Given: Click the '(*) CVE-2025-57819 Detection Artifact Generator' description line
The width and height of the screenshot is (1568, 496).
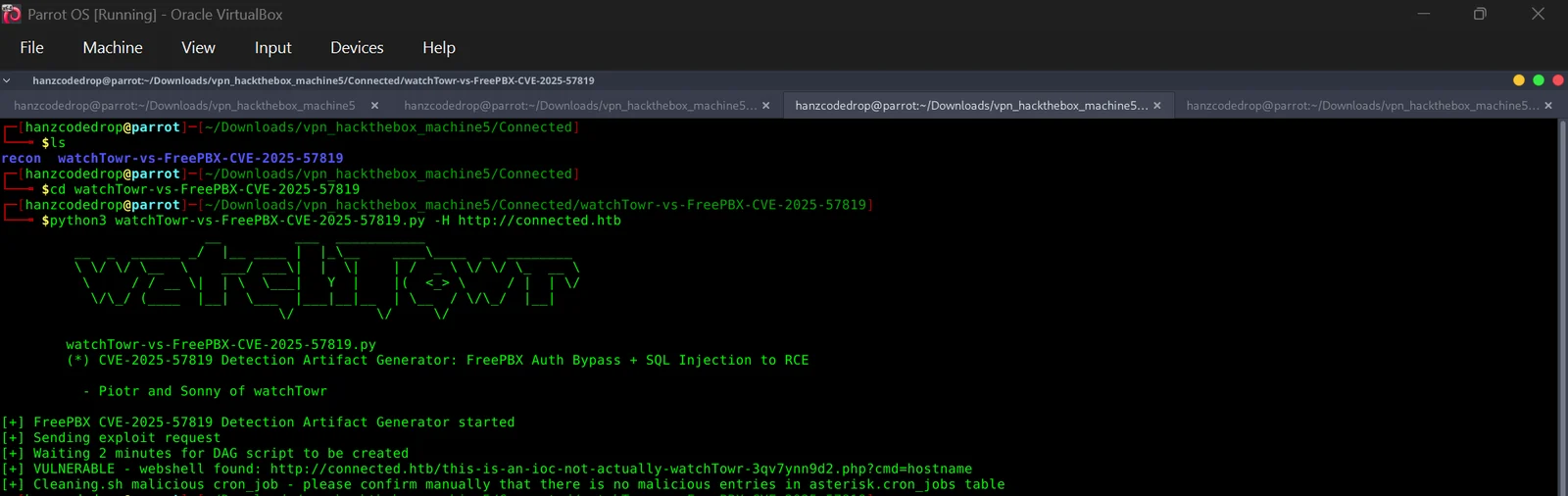Looking at the screenshot, I should pos(438,360).
